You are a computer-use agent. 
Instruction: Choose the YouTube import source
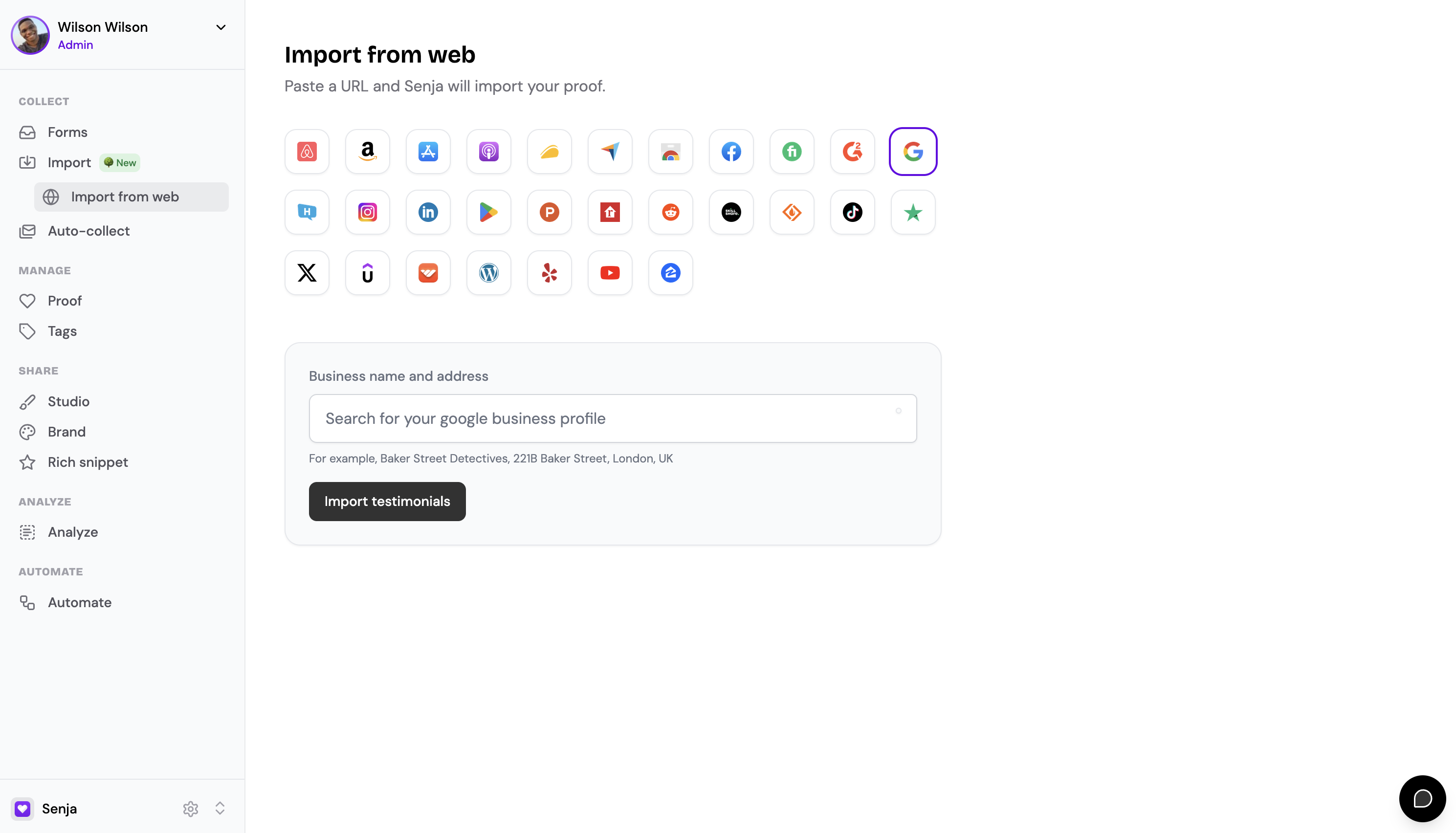tap(610, 273)
